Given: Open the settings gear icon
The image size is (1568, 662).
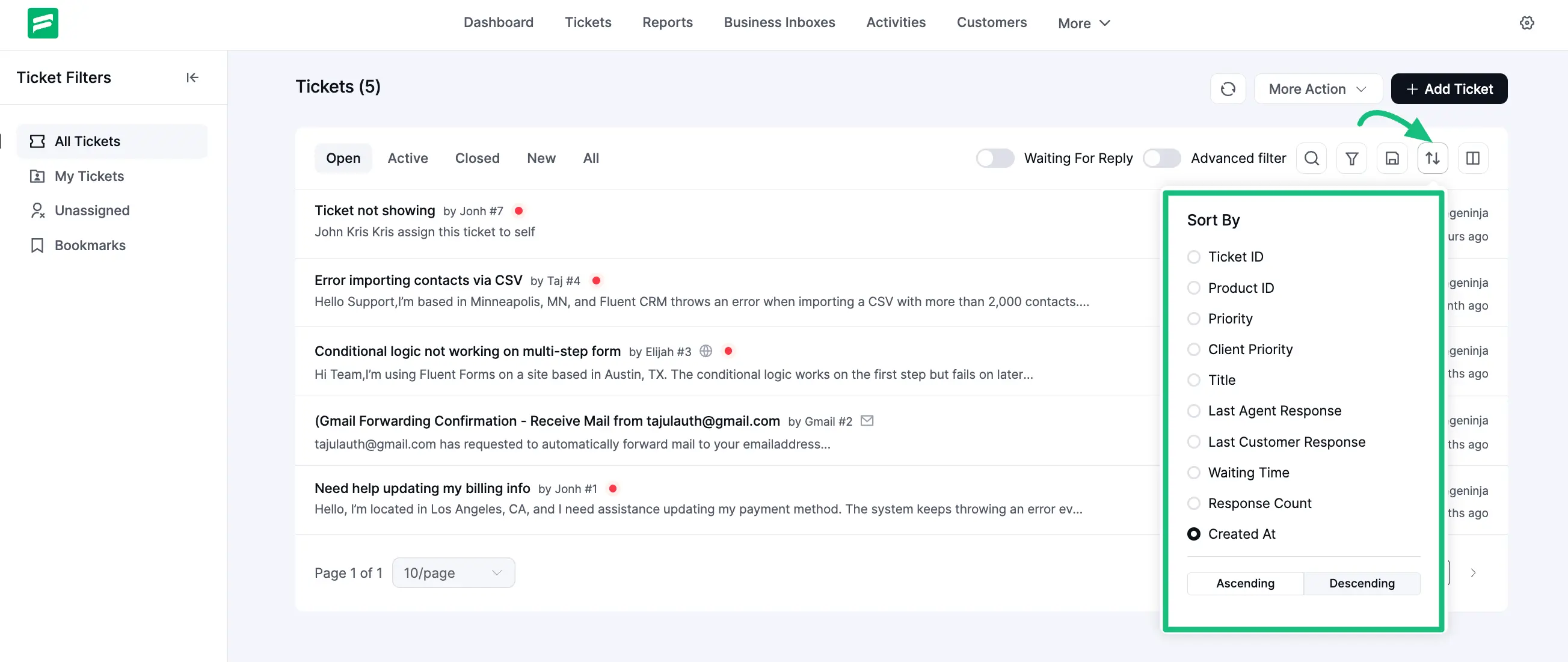Looking at the screenshot, I should point(1526,22).
